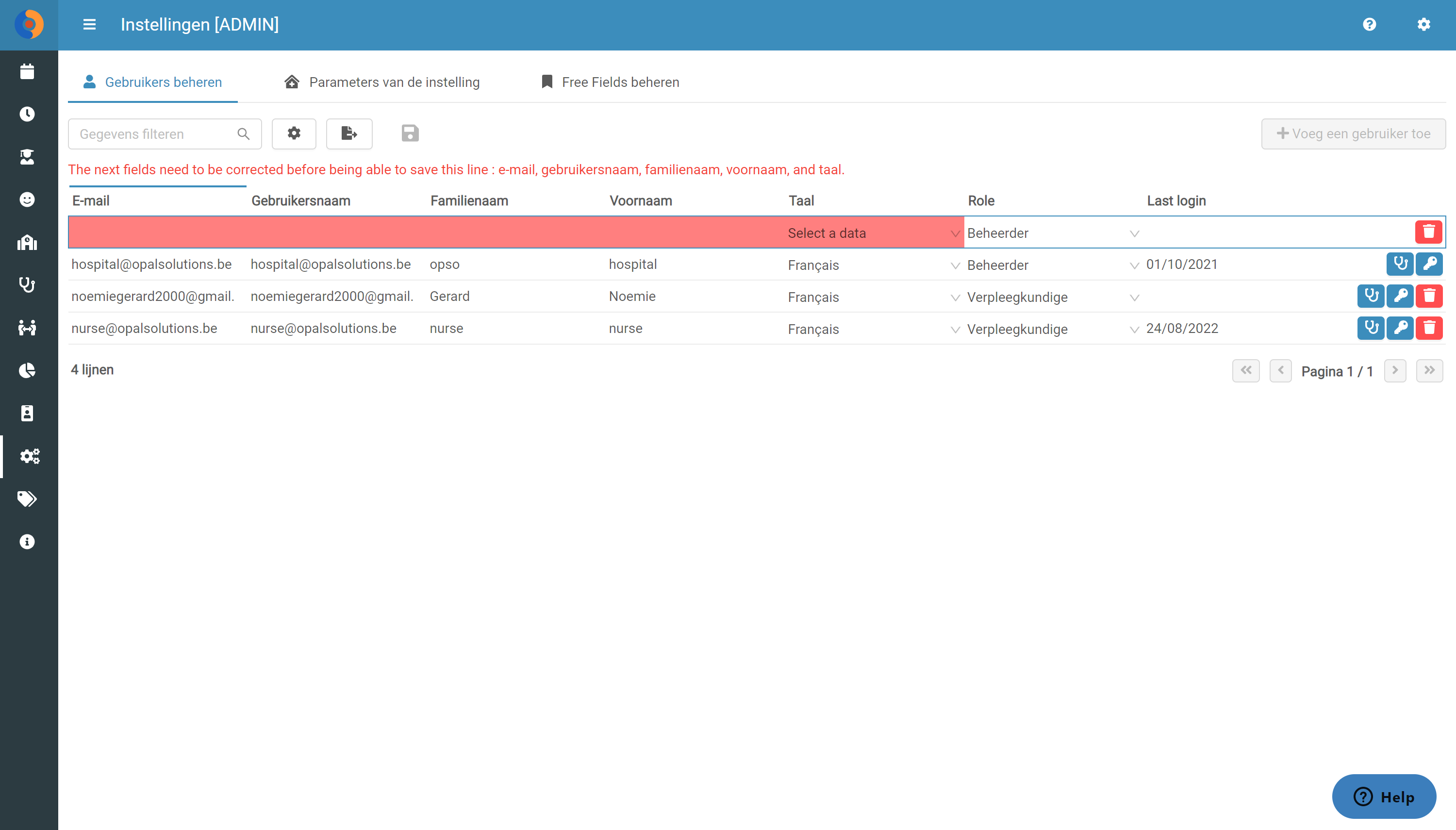Open the people distancing sidebar icon
This screenshot has width=1456, height=830.
pos(27,327)
